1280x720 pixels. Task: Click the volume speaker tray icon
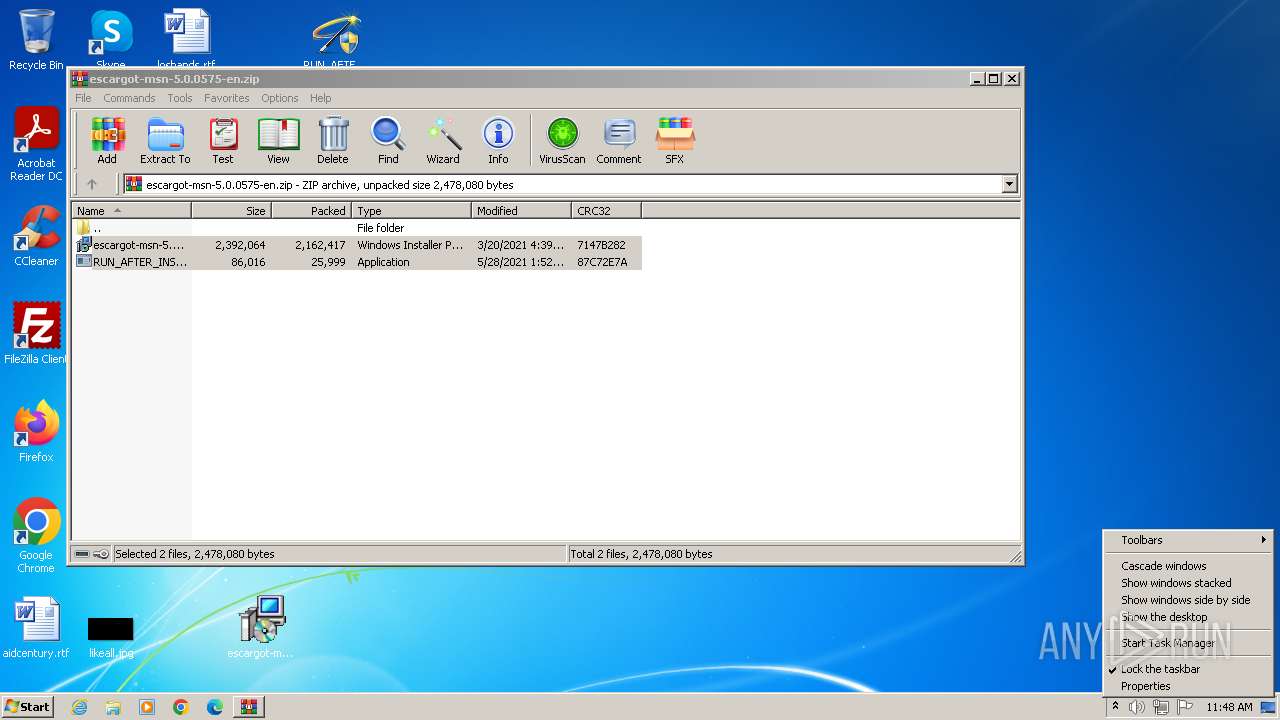pos(1137,707)
